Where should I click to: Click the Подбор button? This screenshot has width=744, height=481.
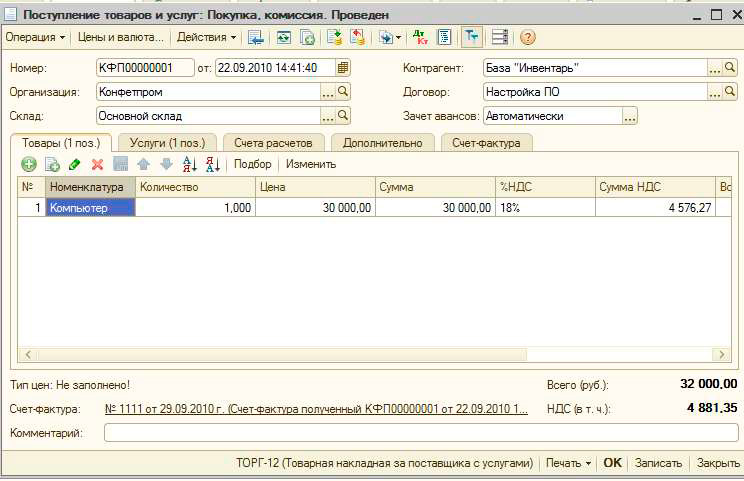[252, 164]
